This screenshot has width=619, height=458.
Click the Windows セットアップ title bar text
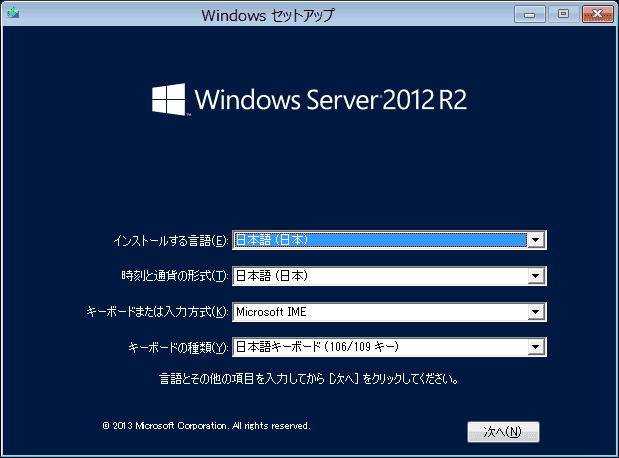[268, 15]
